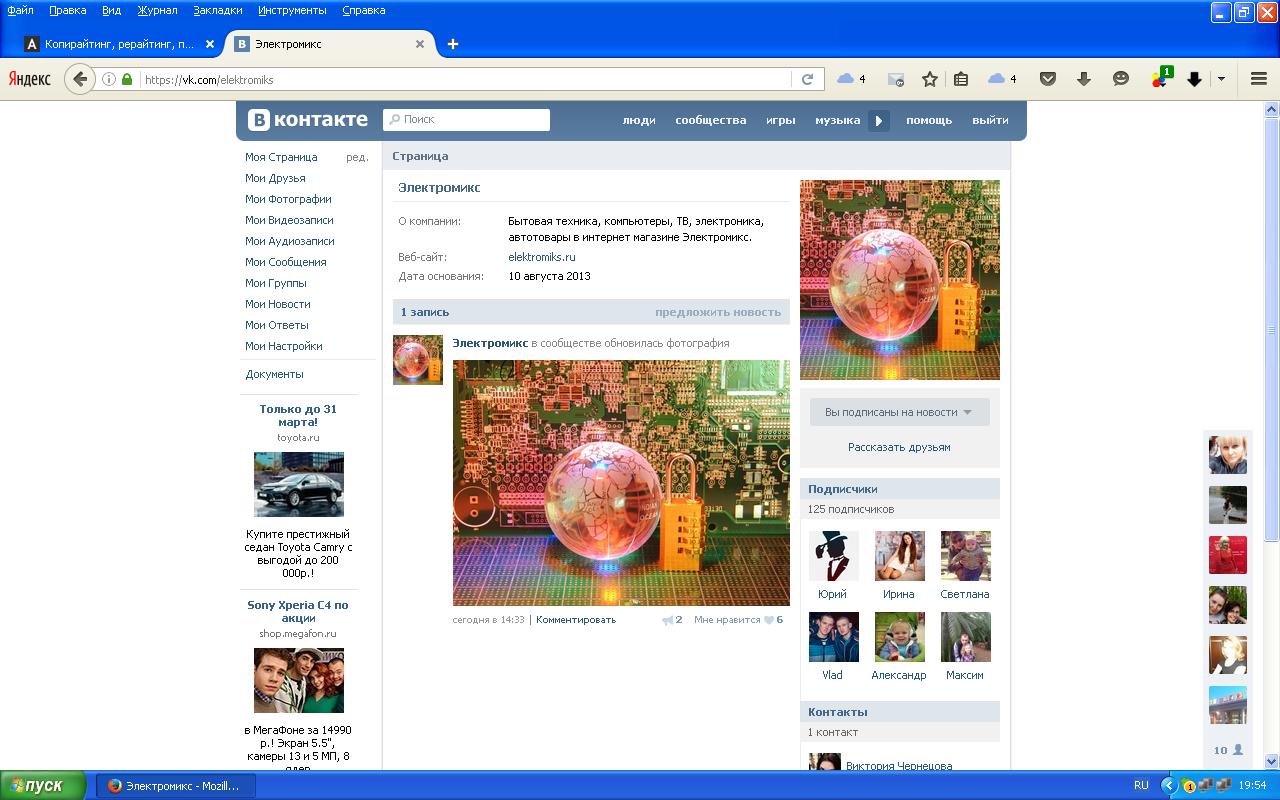Open the Документы sidebar link
This screenshot has width=1280, height=800.
pos(274,374)
